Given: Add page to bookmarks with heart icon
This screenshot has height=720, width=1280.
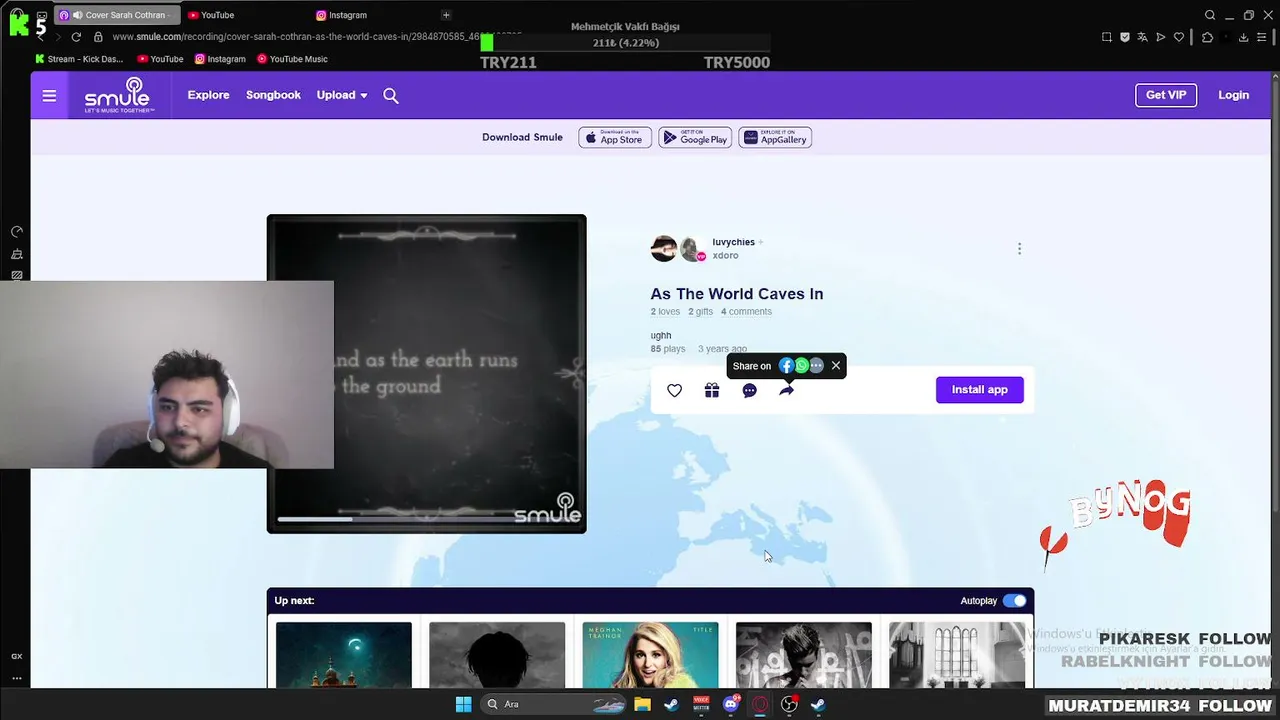Looking at the screenshot, I should coord(1179,37).
